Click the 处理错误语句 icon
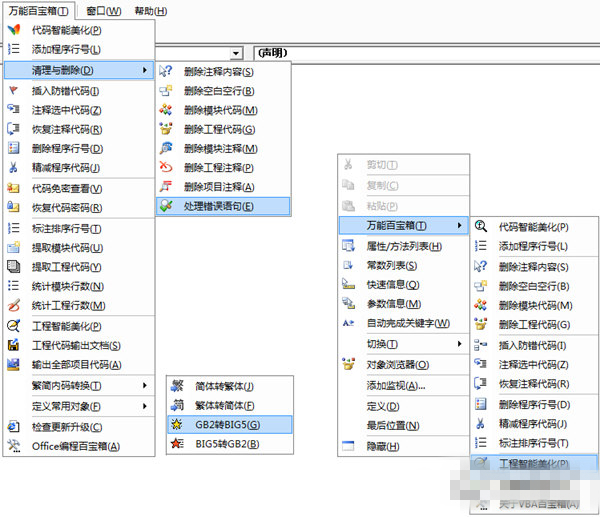The height and width of the screenshot is (517, 600). 166,206
